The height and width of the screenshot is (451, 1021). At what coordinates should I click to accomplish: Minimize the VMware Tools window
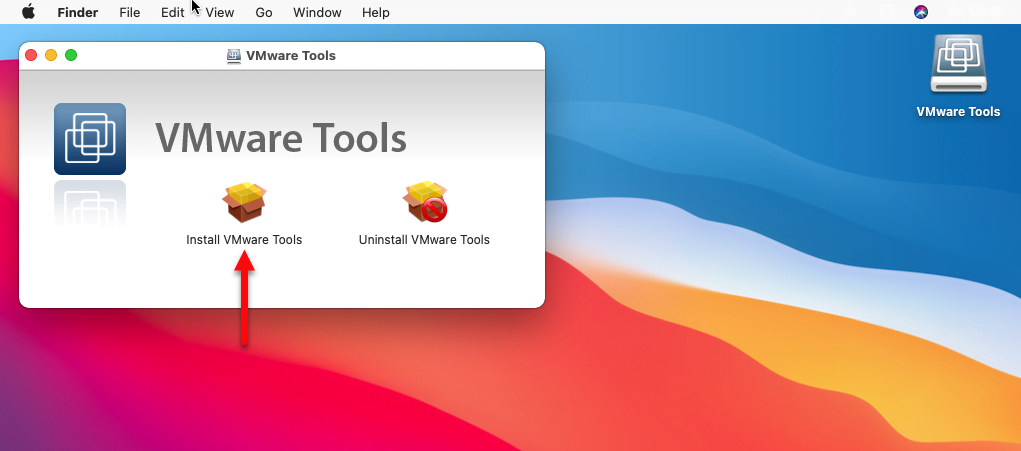[51, 55]
